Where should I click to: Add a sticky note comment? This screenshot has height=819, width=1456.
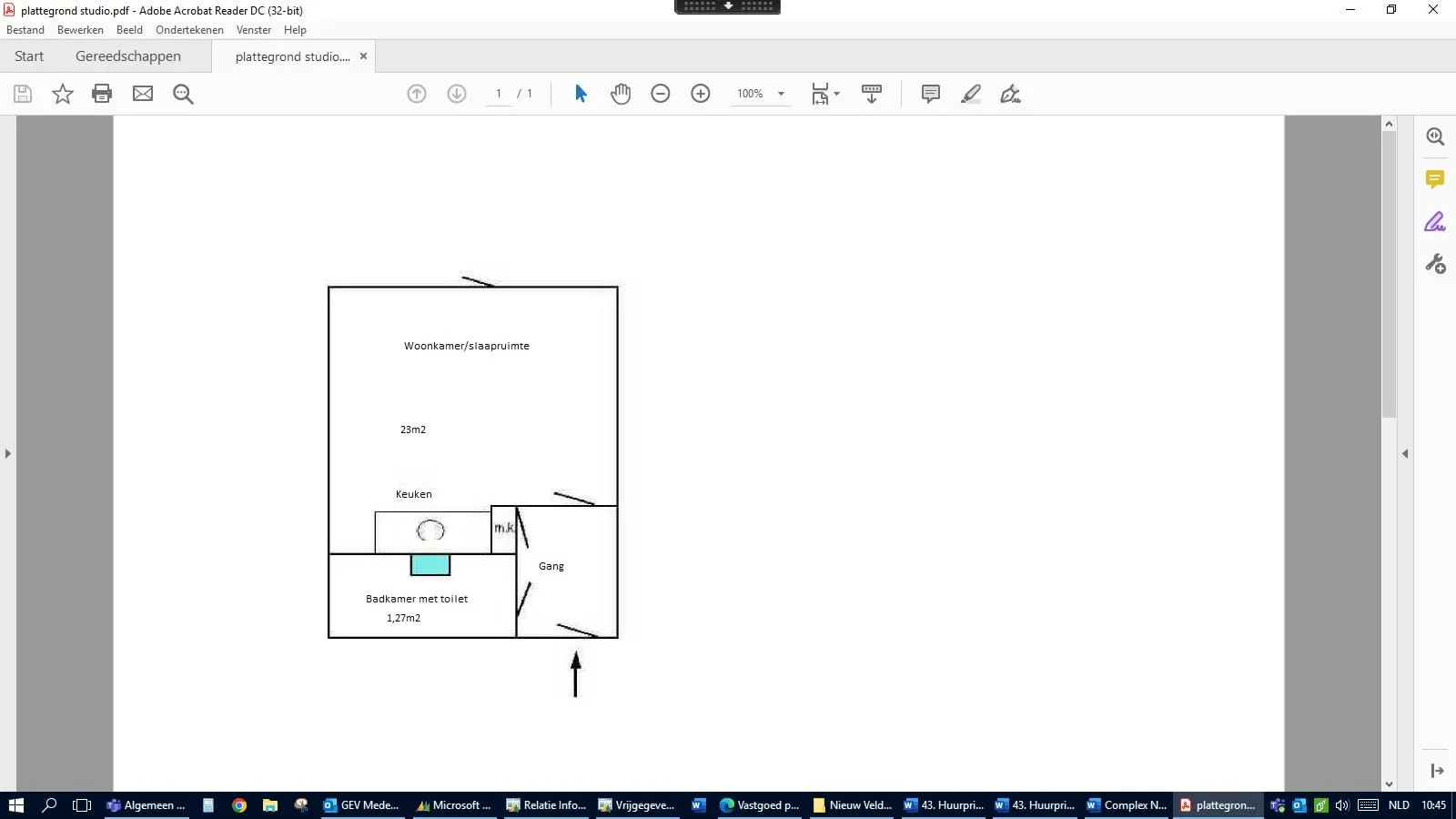tap(930, 94)
